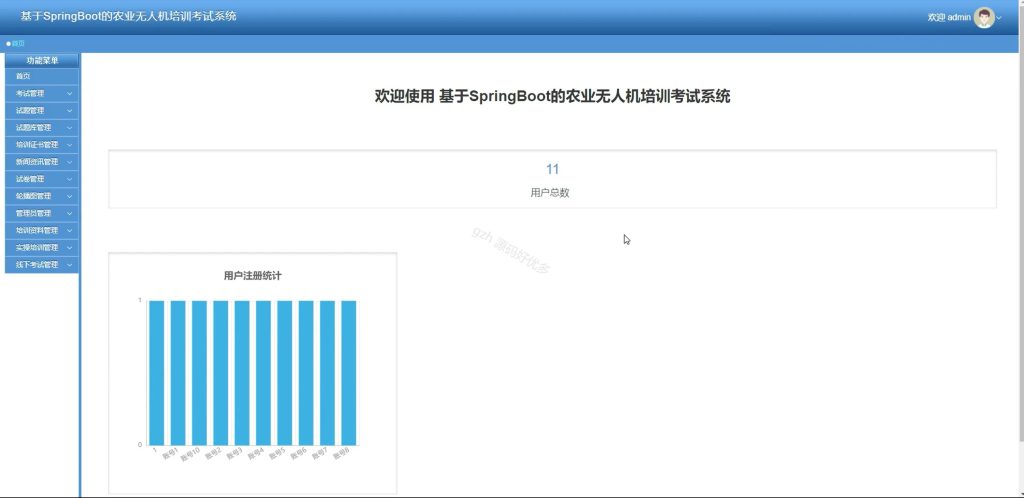
Task: Click the 功能菜单 sidebar header
Action: point(42,61)
